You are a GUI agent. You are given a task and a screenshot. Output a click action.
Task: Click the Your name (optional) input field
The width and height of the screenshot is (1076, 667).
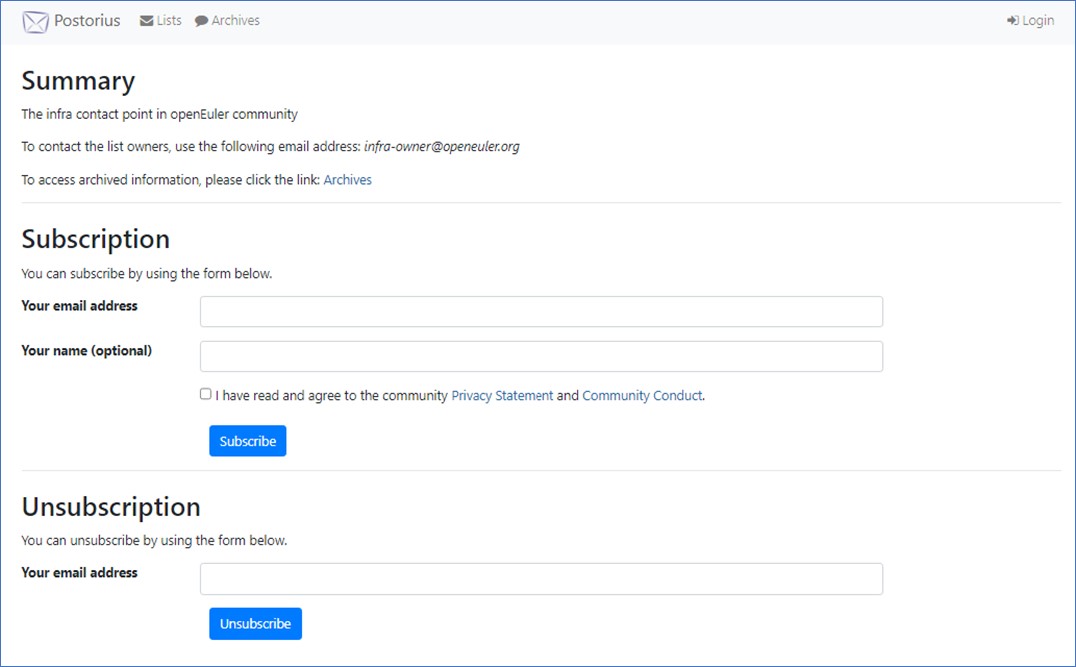tap(541, 356)
